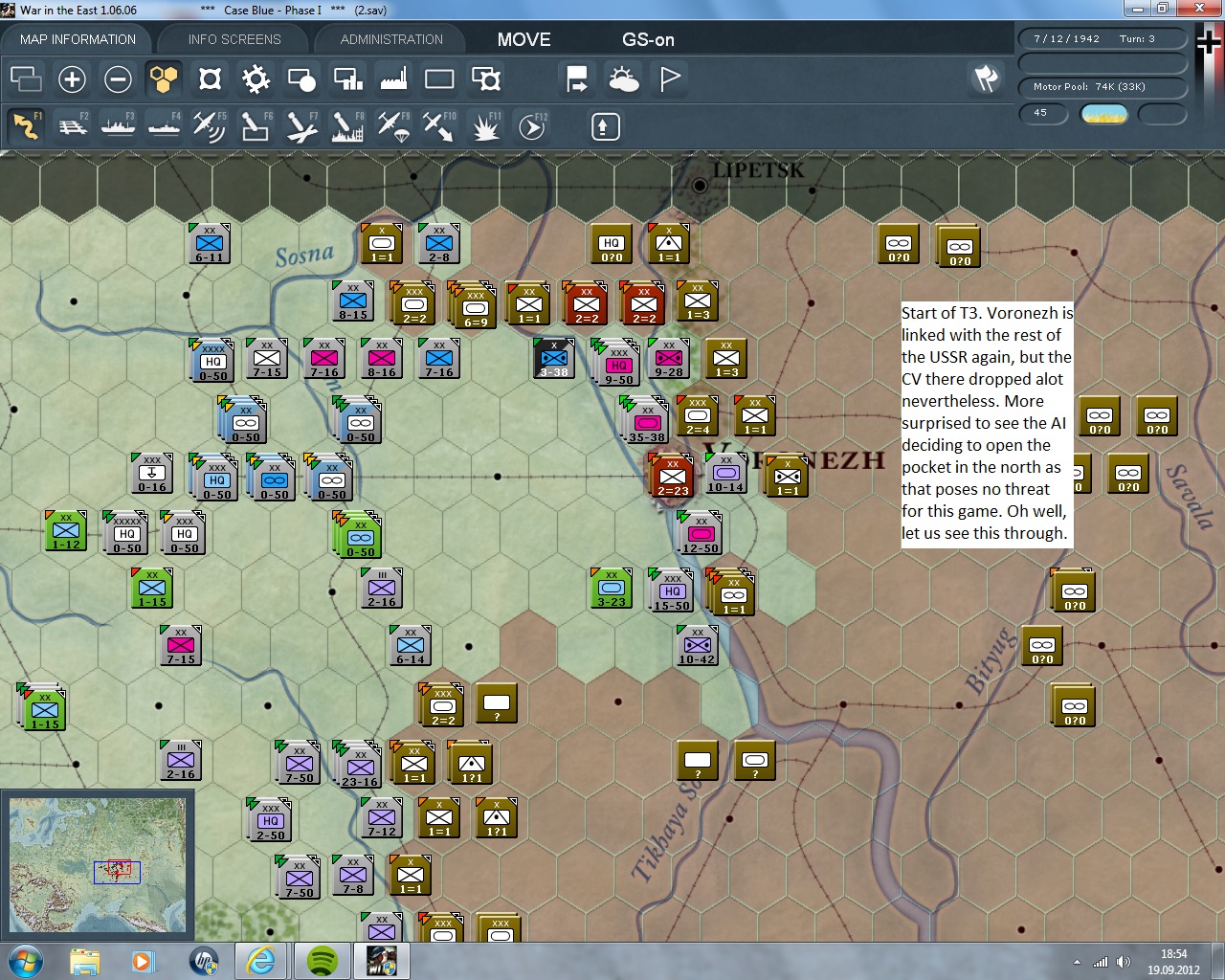Click the single pennant flag icon
The height and width of the screenshot is (980, 1225).
coord(670,78)
